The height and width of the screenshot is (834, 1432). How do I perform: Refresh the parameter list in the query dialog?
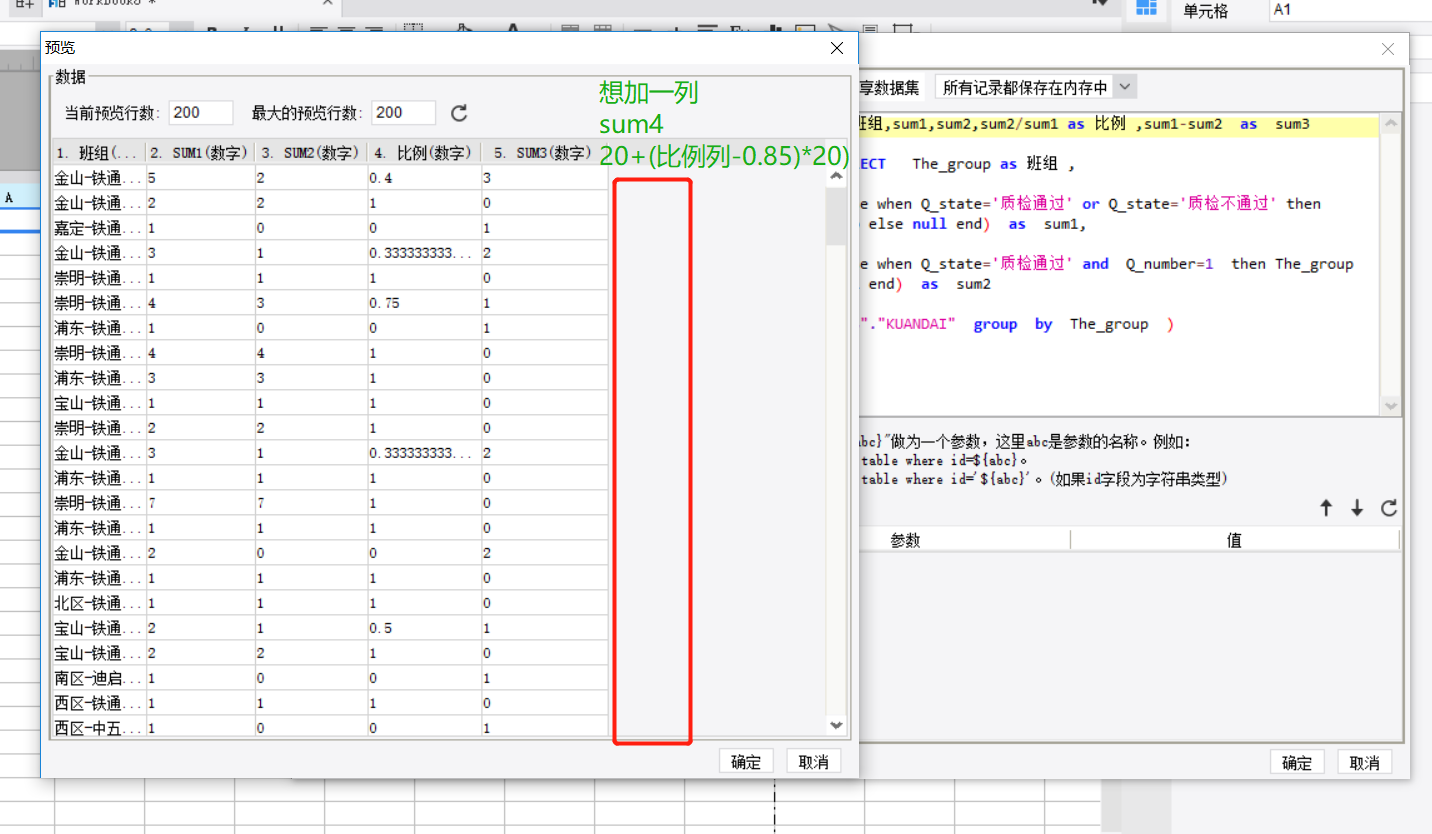click(x=1389, y=508)
